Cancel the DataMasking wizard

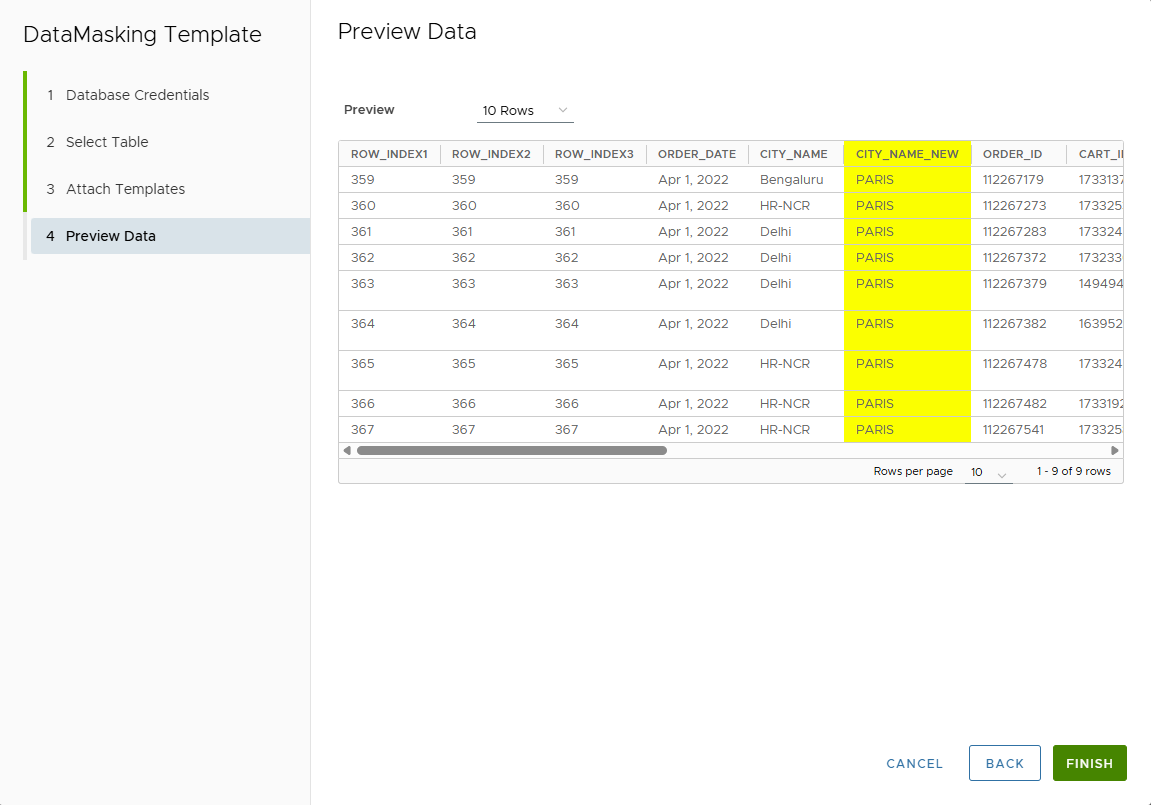tap(914, 763)
